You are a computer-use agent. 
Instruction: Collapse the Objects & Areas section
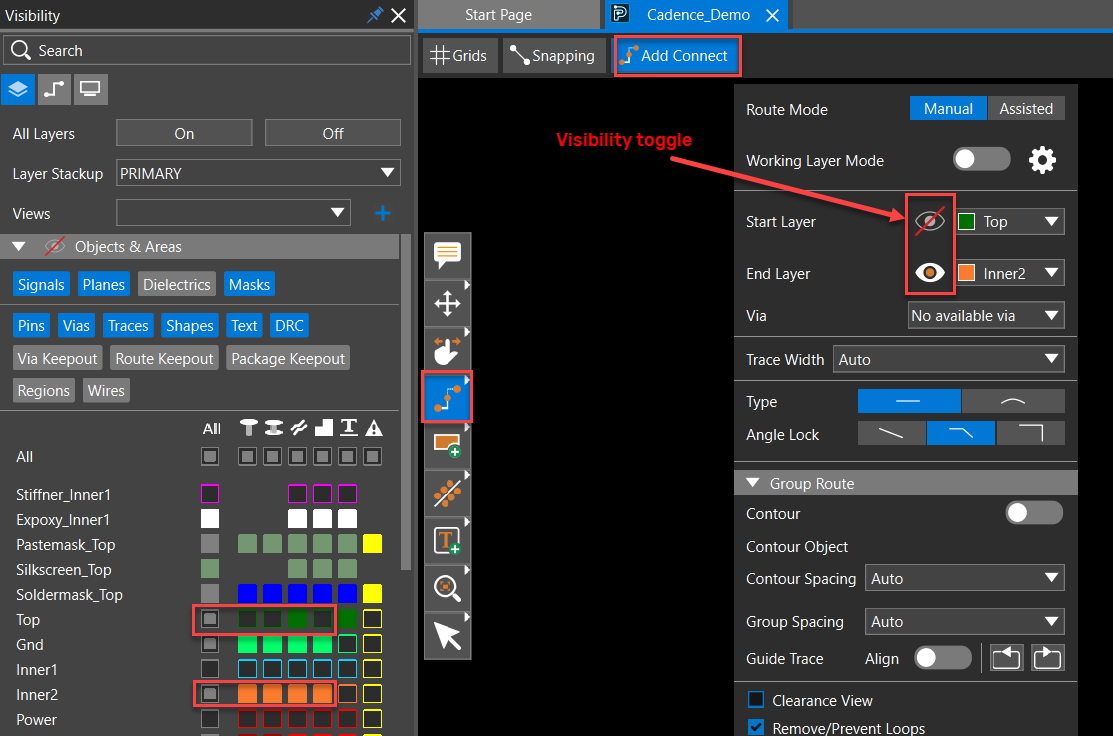click(x=19, y=246)
